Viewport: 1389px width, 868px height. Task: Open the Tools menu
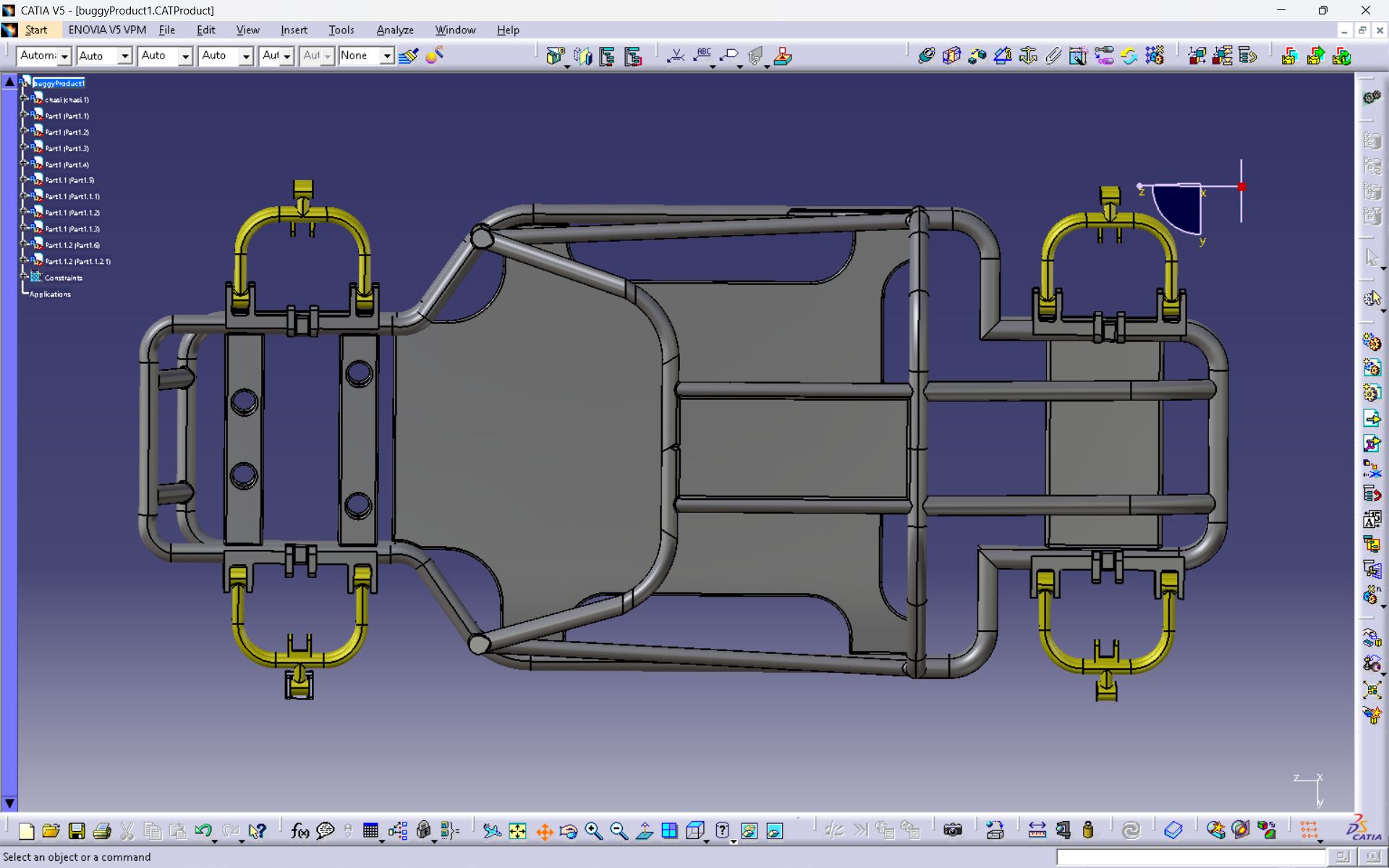(x=341, y=30)
